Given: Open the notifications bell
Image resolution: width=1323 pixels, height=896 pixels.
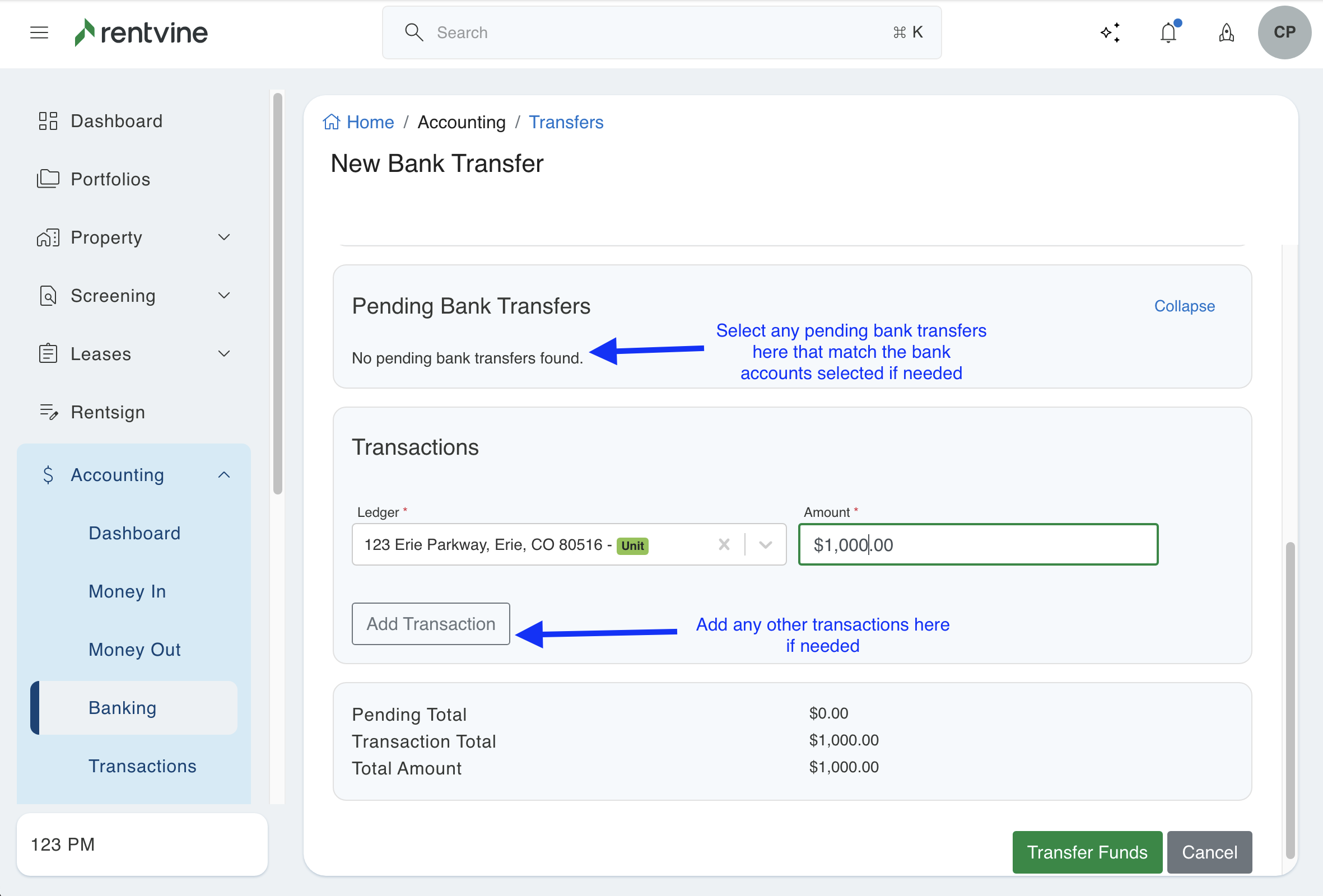Looking at the screenshot, I should pyautogui.click(x=1168, y=32).
